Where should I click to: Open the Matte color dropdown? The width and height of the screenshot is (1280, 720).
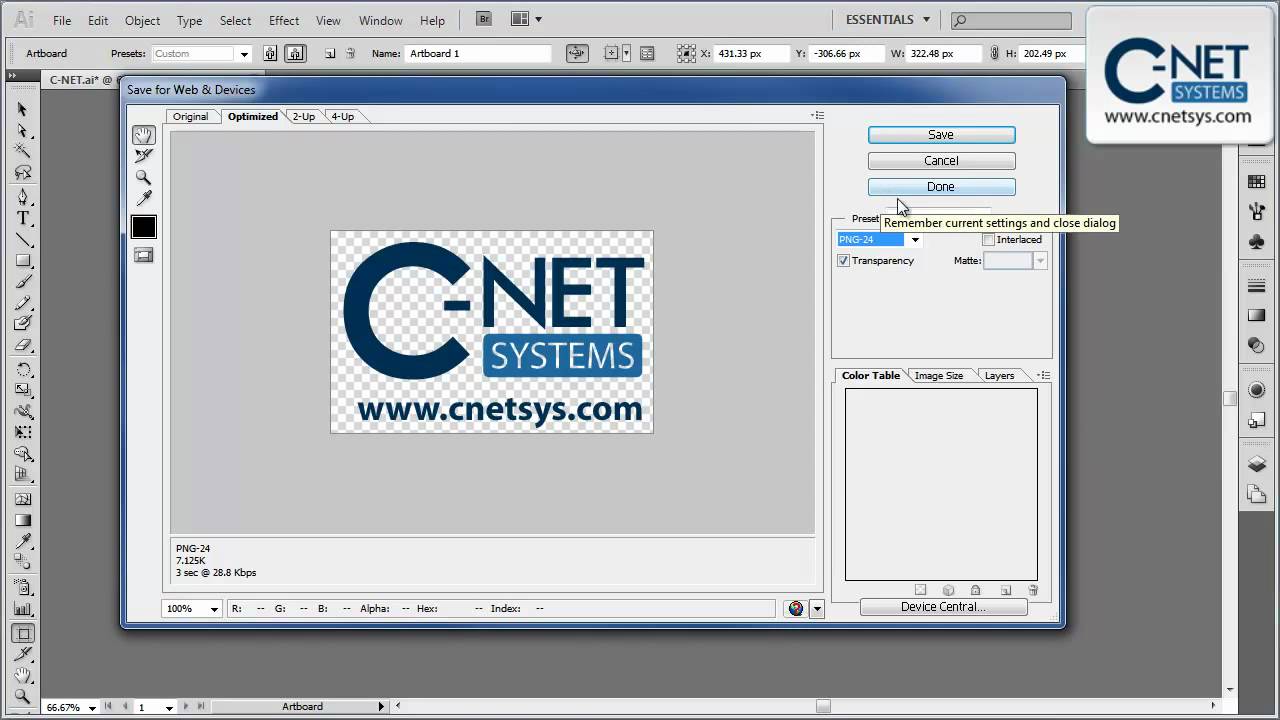coord(1039,260)
